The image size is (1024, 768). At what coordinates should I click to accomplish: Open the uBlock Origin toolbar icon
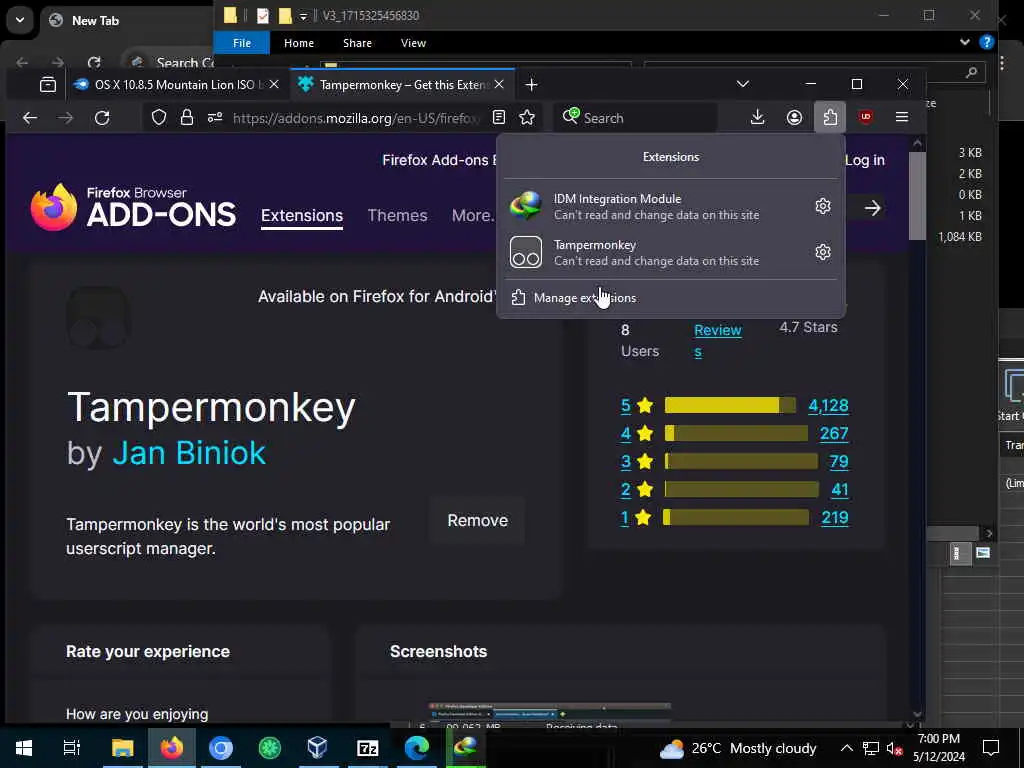[866, 118]
